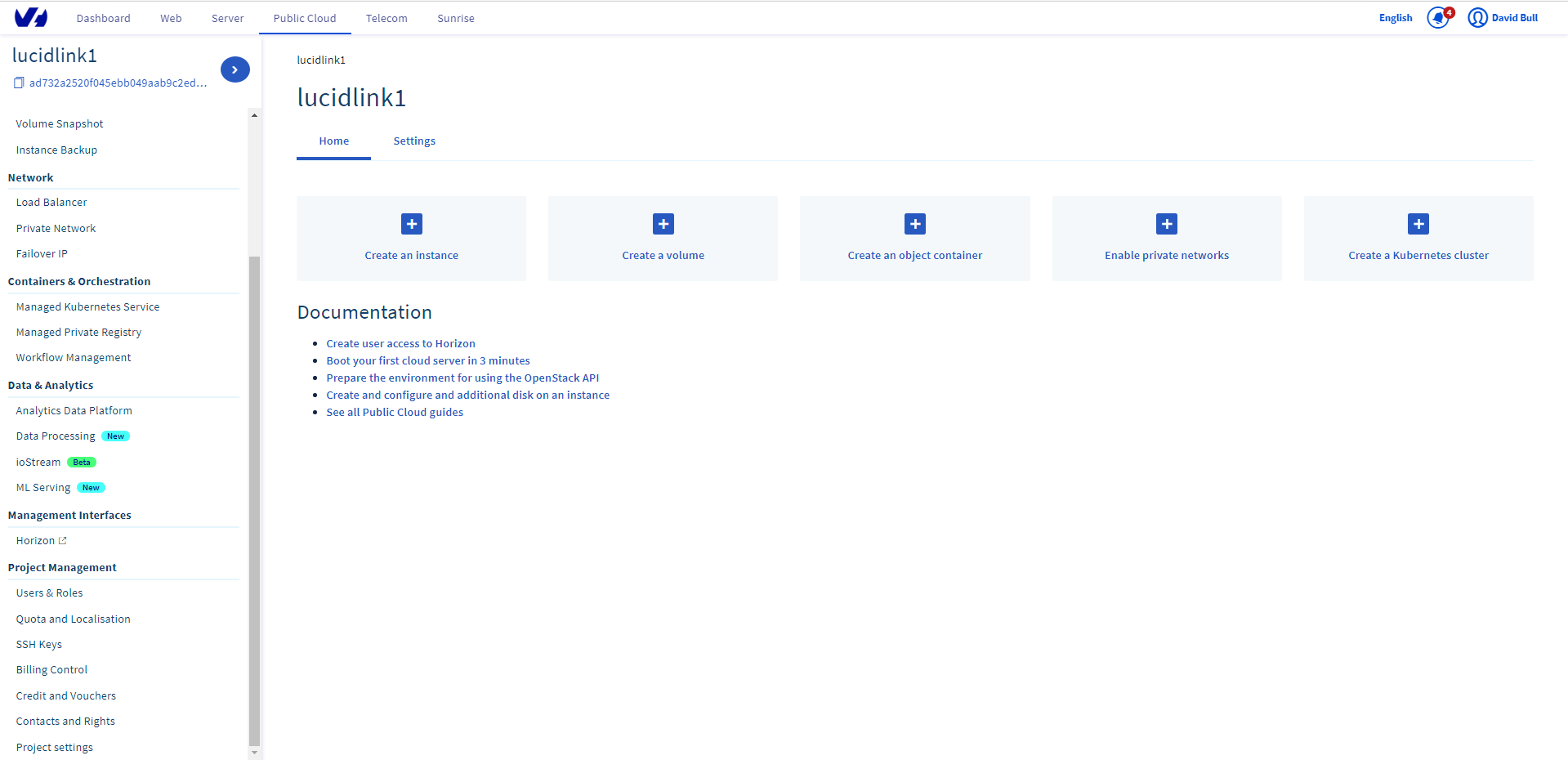This screenshot has height=760, width=1568.
Task: Click the sidebar scrollbar down arrow
Action: pos(254,753)
